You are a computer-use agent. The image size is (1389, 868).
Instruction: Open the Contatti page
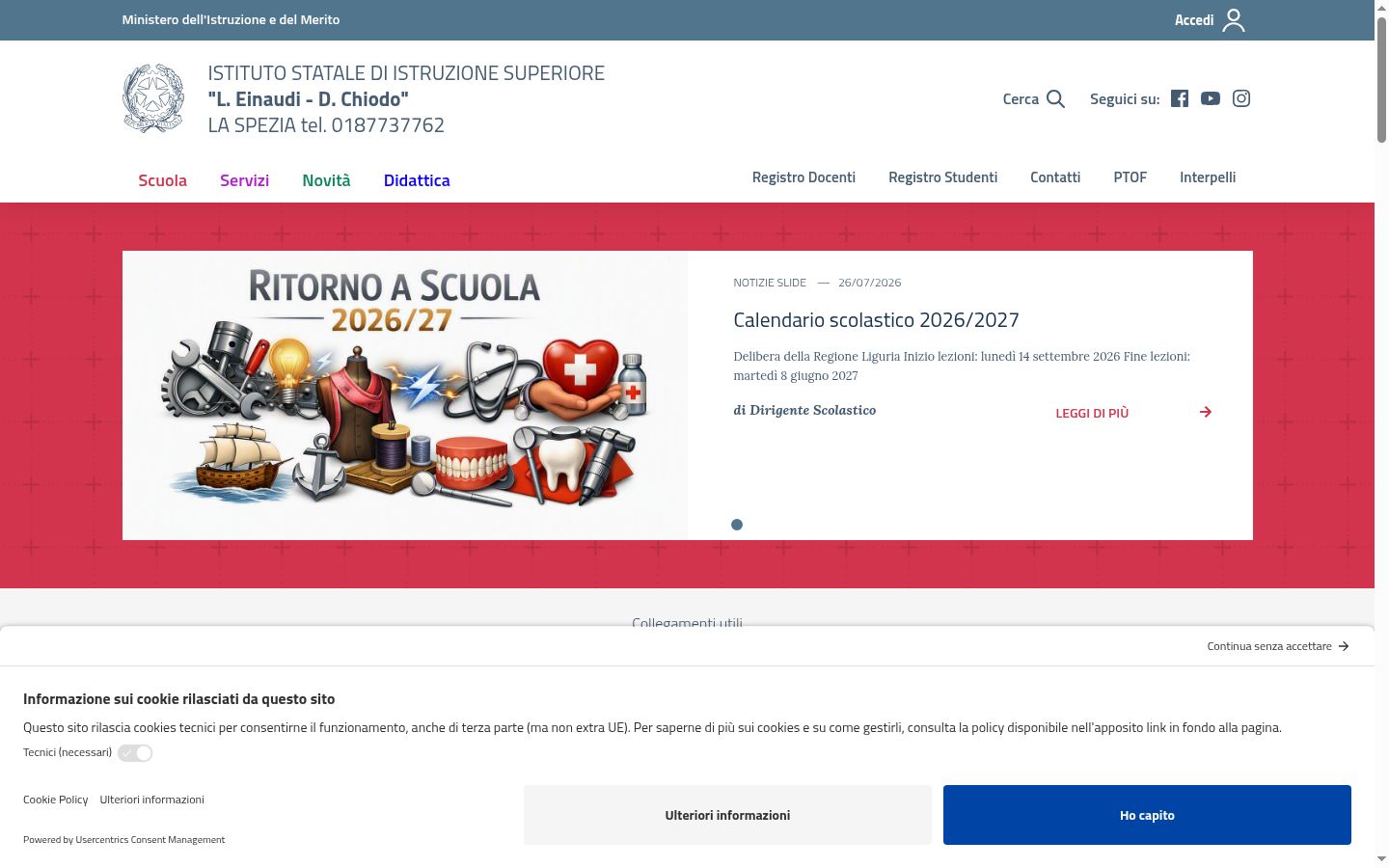1055,177
